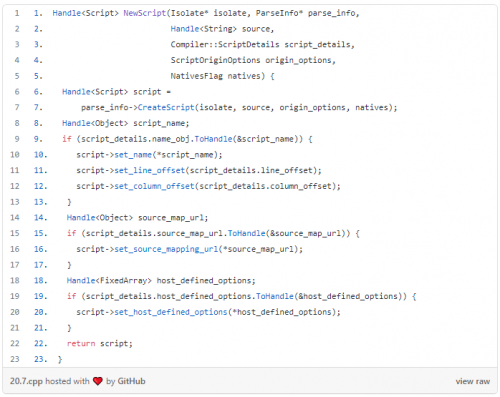Click Handle<FixedArray> on line 18
This screenshot has height=397, width=500.
point(109,281)
